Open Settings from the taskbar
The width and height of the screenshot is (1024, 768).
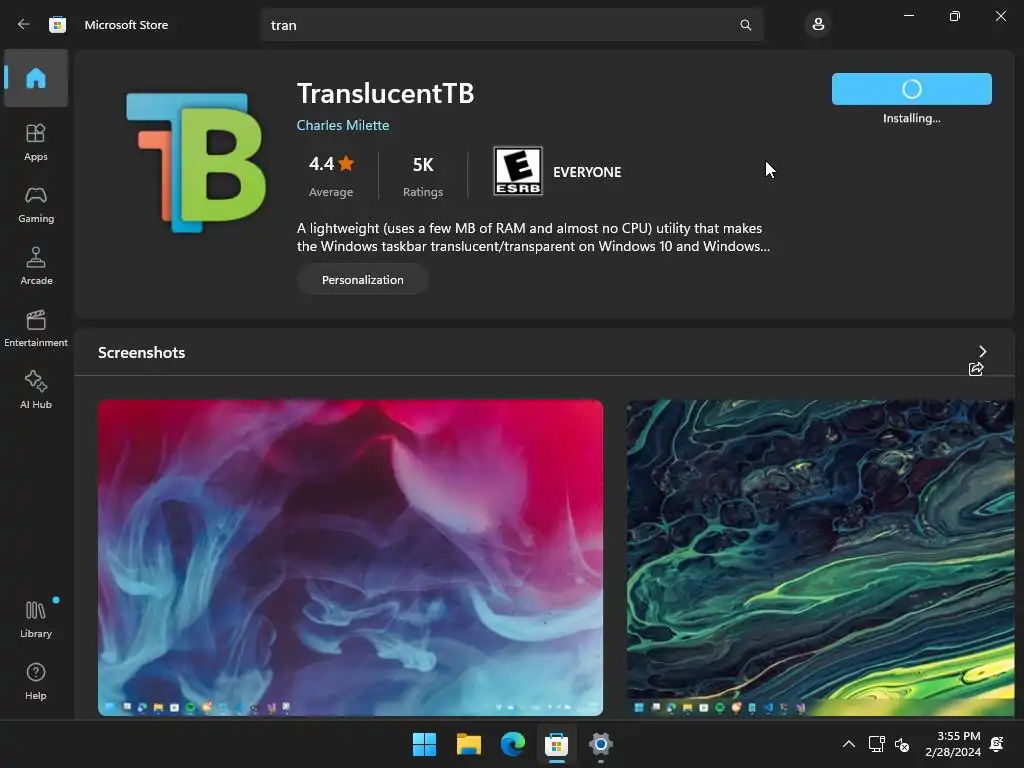(601, 744)
